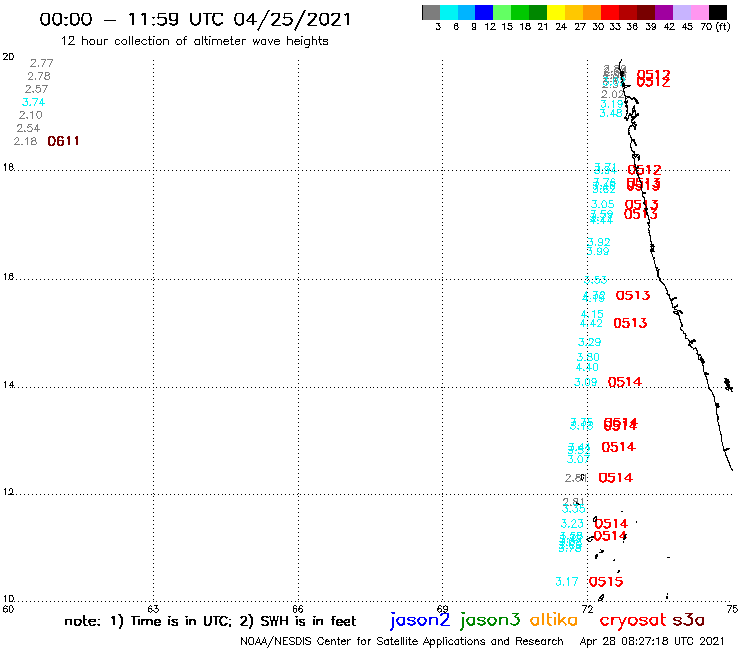Image resolution: width=740 pixels, height=650 pixels.
Task: Click the 3.29 wave height value
Action: [x=589, y=342]
